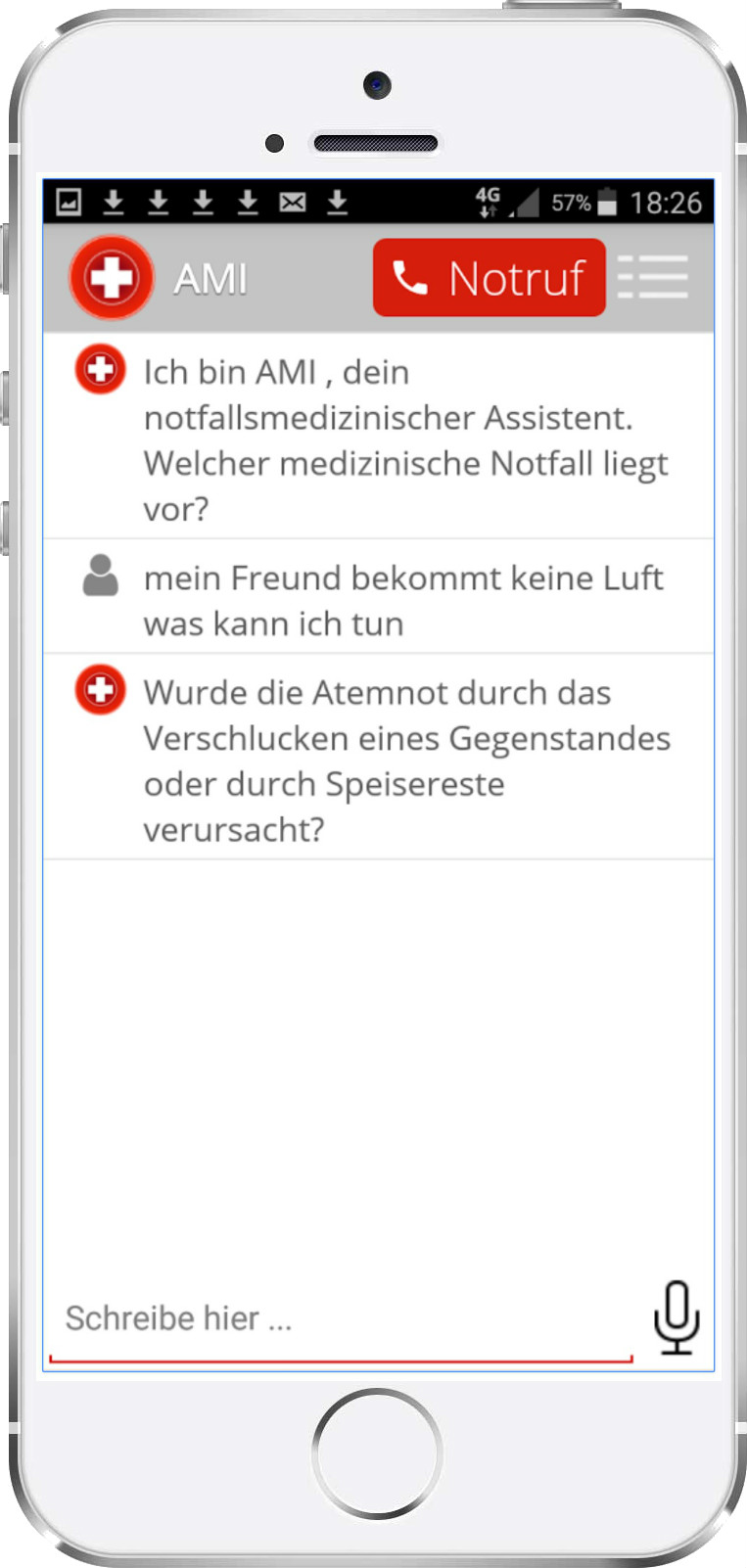
Task: Tap the red cross avatar beside AMI greeting
Action: click(x=100, y=369)
